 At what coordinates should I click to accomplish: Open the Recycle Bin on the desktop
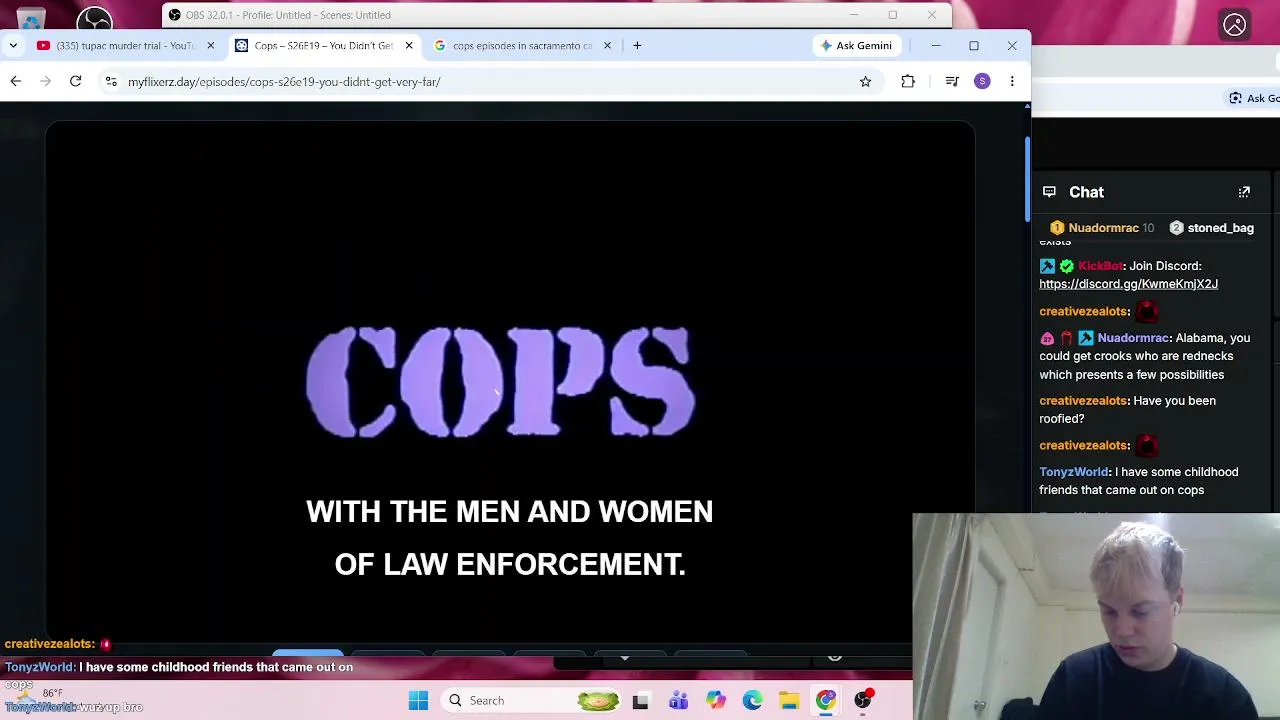pyautogui.click(x=30, y=18)
